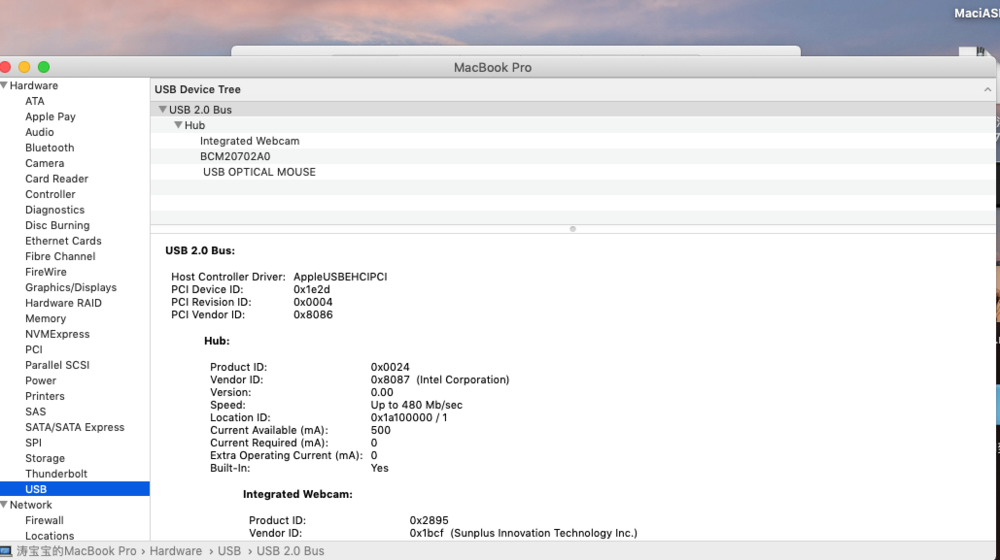
Task: Select BCM20702A0 device in the tree
Action: [235, 156]
